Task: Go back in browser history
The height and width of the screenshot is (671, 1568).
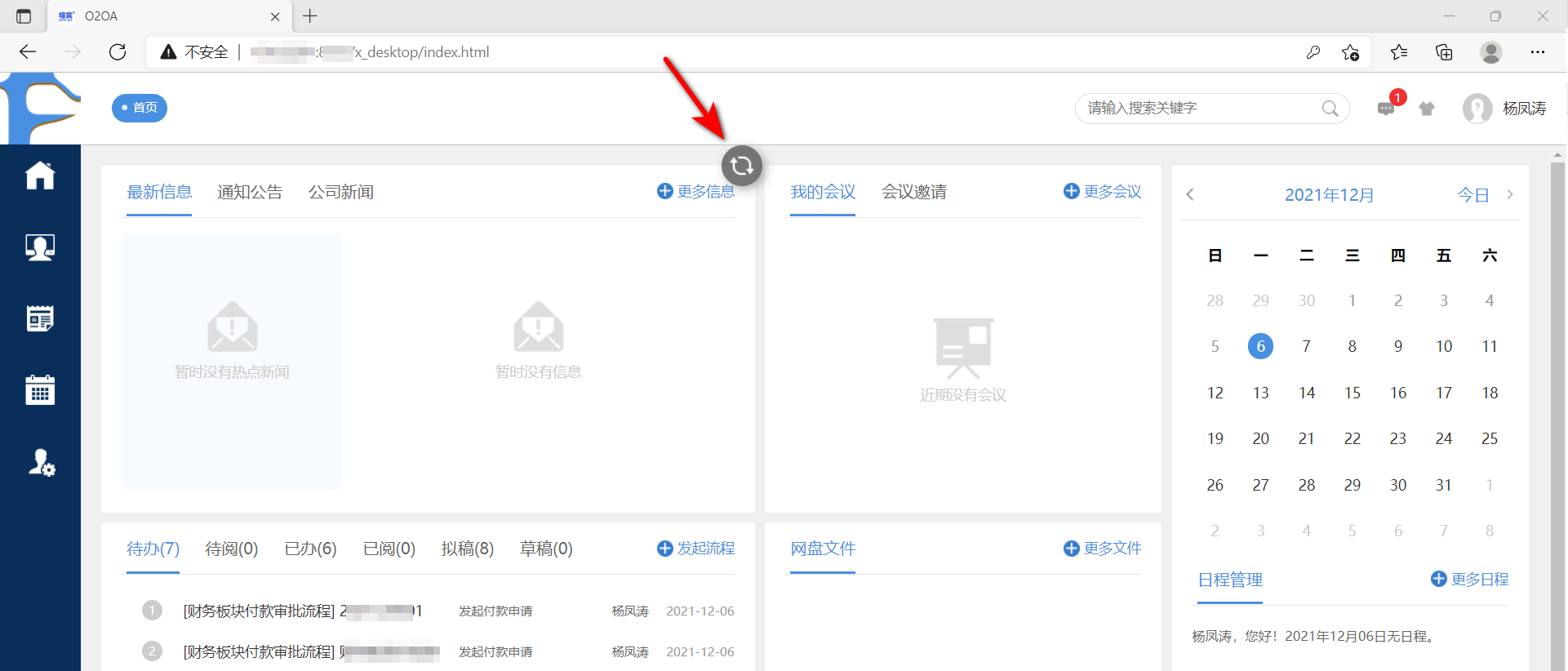Action: click(28, 52)
